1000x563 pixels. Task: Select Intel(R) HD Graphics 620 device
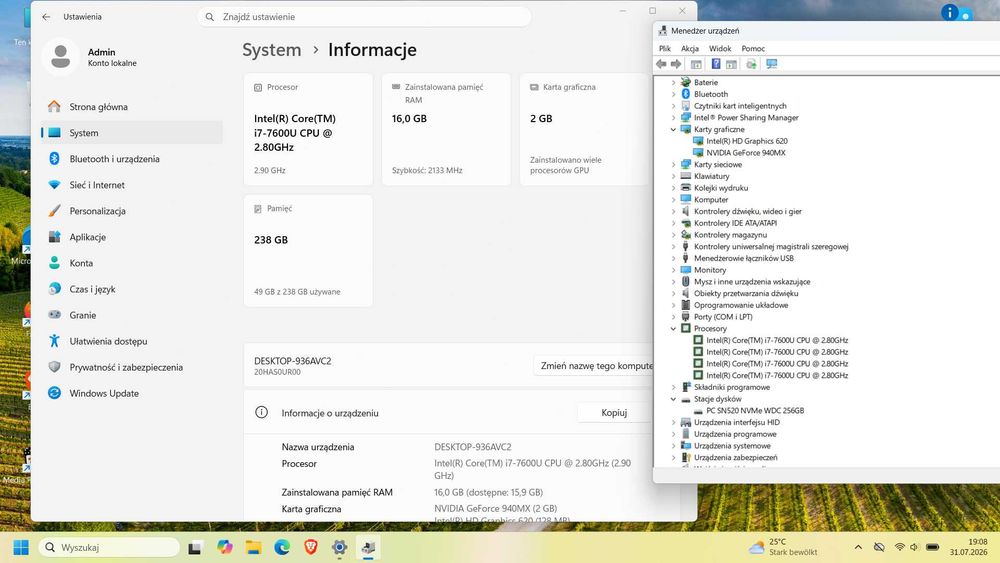click(x=747, y=141)
